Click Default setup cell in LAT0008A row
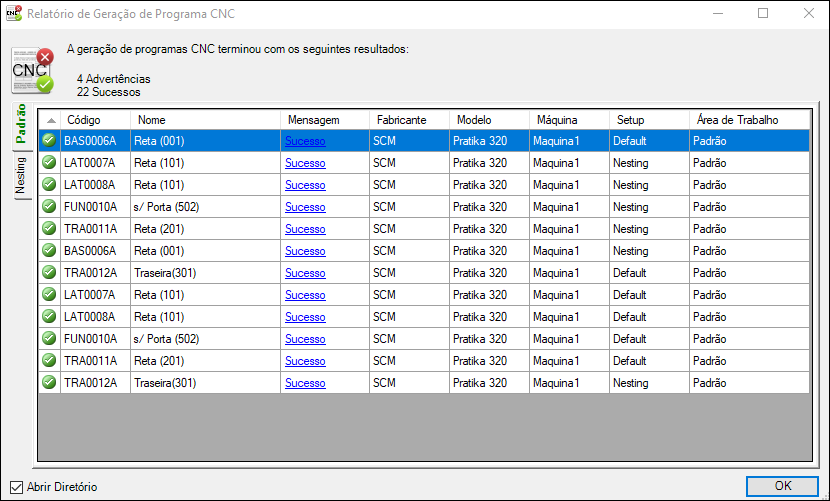Screen dimensions: 830x501 coord(649,317)
